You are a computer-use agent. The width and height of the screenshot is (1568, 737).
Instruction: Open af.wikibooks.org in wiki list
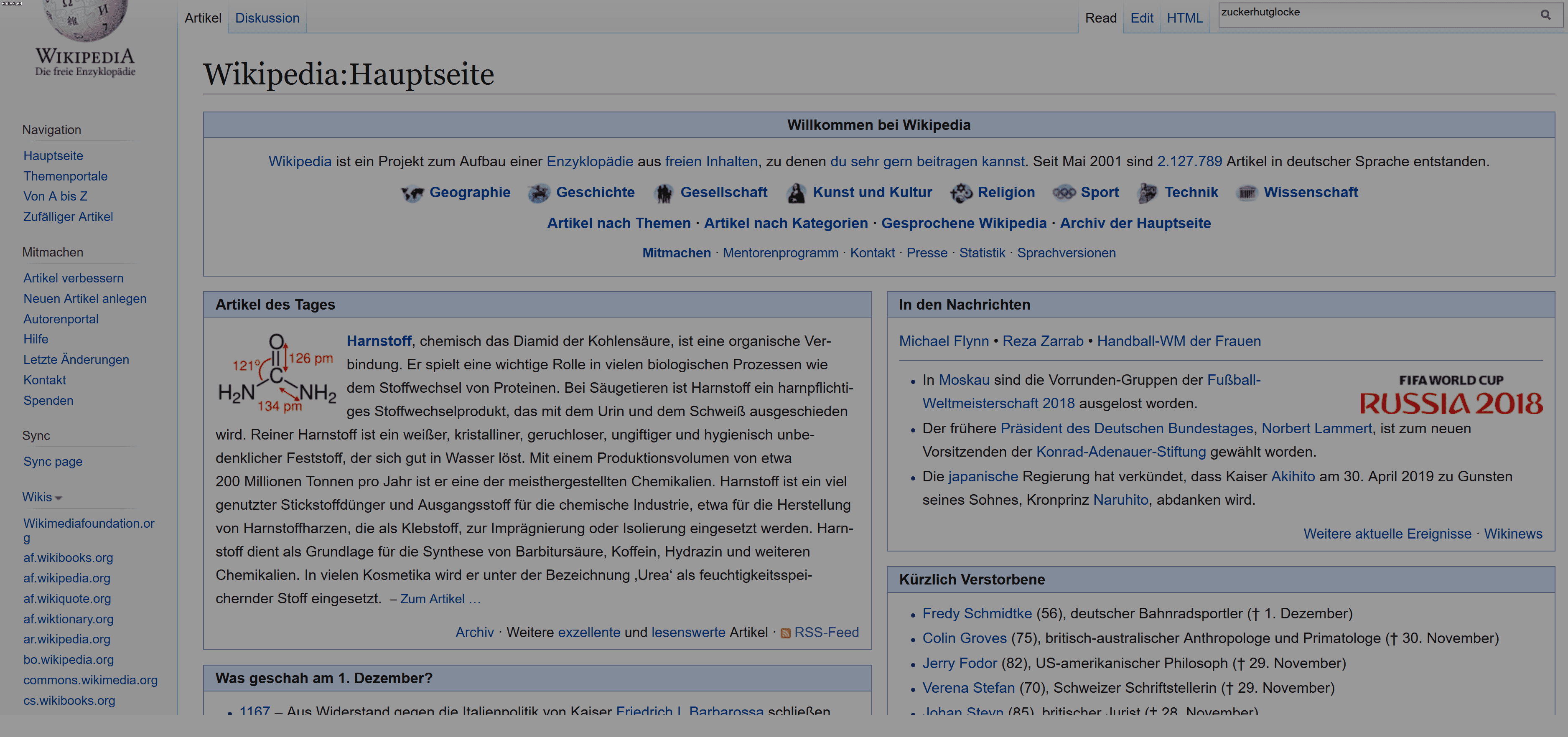[68, 558]
